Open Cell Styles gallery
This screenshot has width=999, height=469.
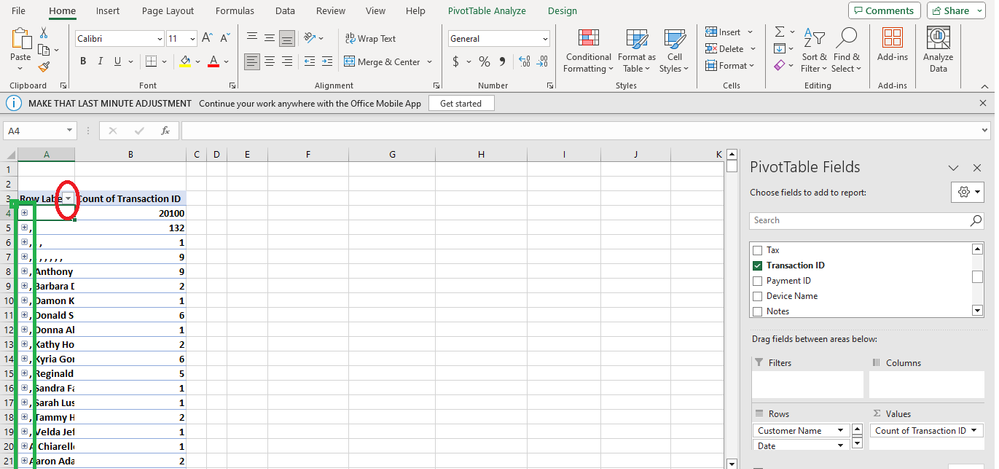coord(674,51)
